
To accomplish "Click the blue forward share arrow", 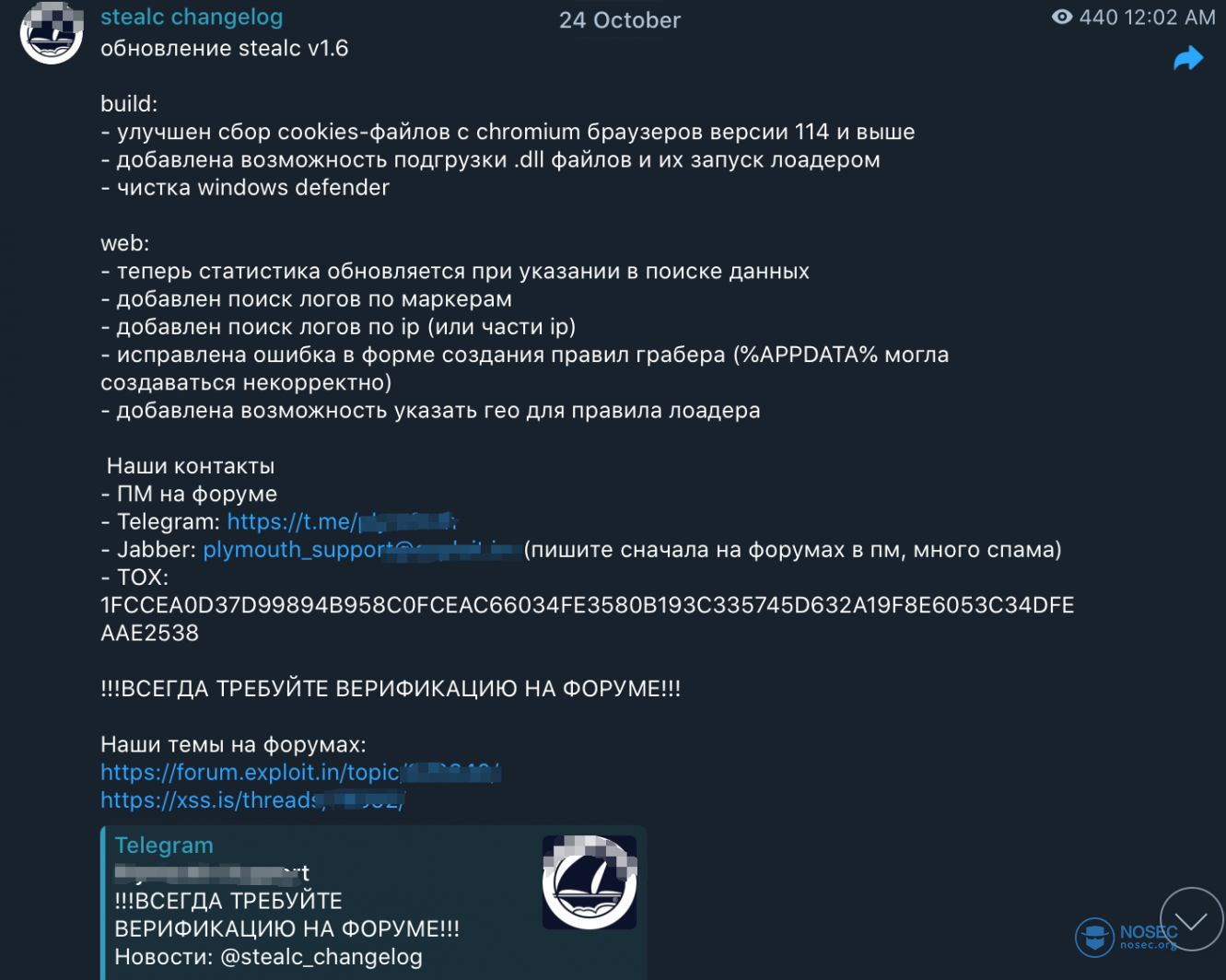I will (x=1188, y=58).
